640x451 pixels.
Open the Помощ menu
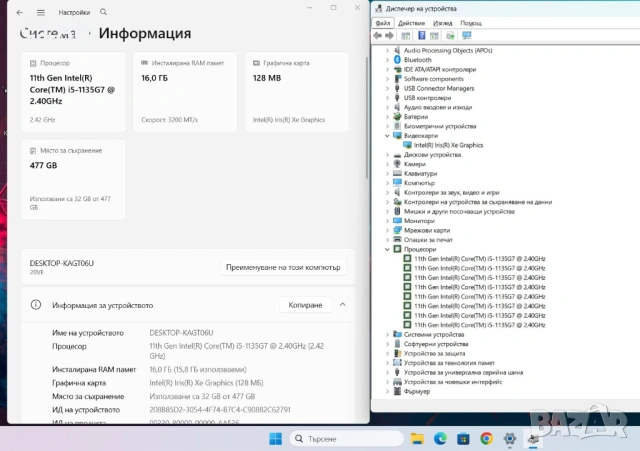471,23
